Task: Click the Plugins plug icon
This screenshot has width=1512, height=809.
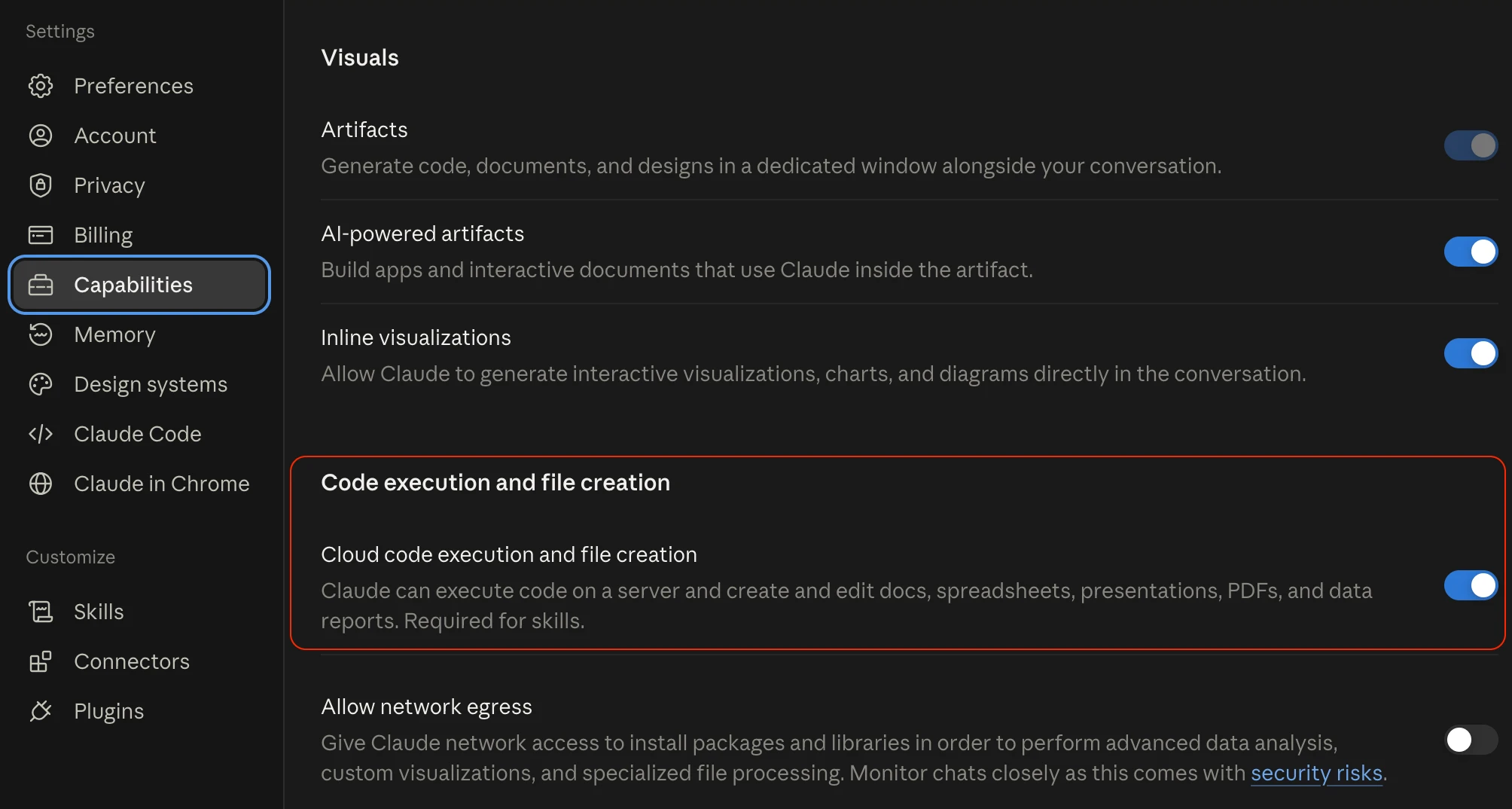Action: coord(41,711)
